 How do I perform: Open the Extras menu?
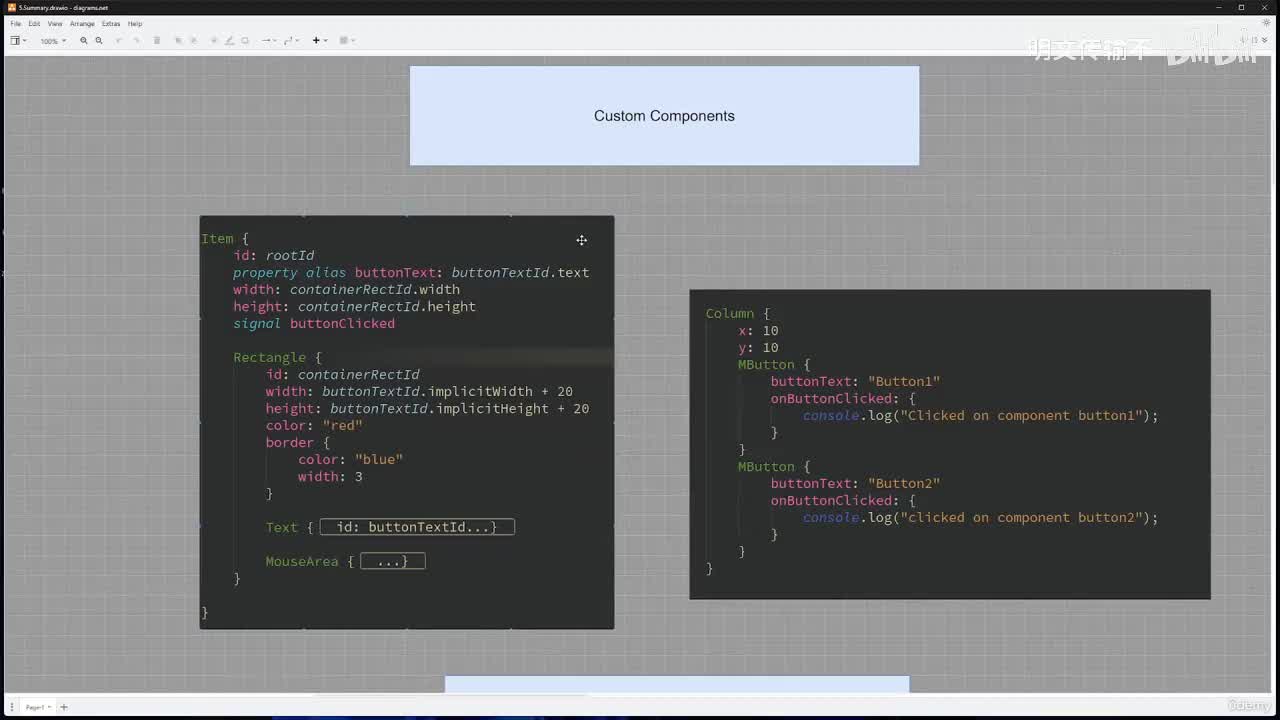tap(110, 24)
